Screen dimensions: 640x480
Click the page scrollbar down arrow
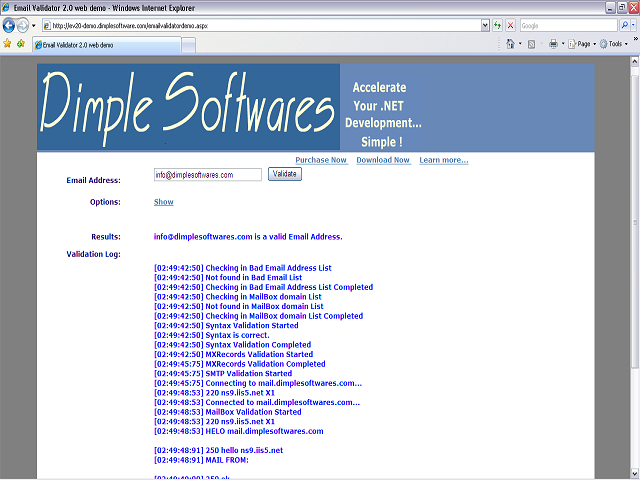point(634,473)
